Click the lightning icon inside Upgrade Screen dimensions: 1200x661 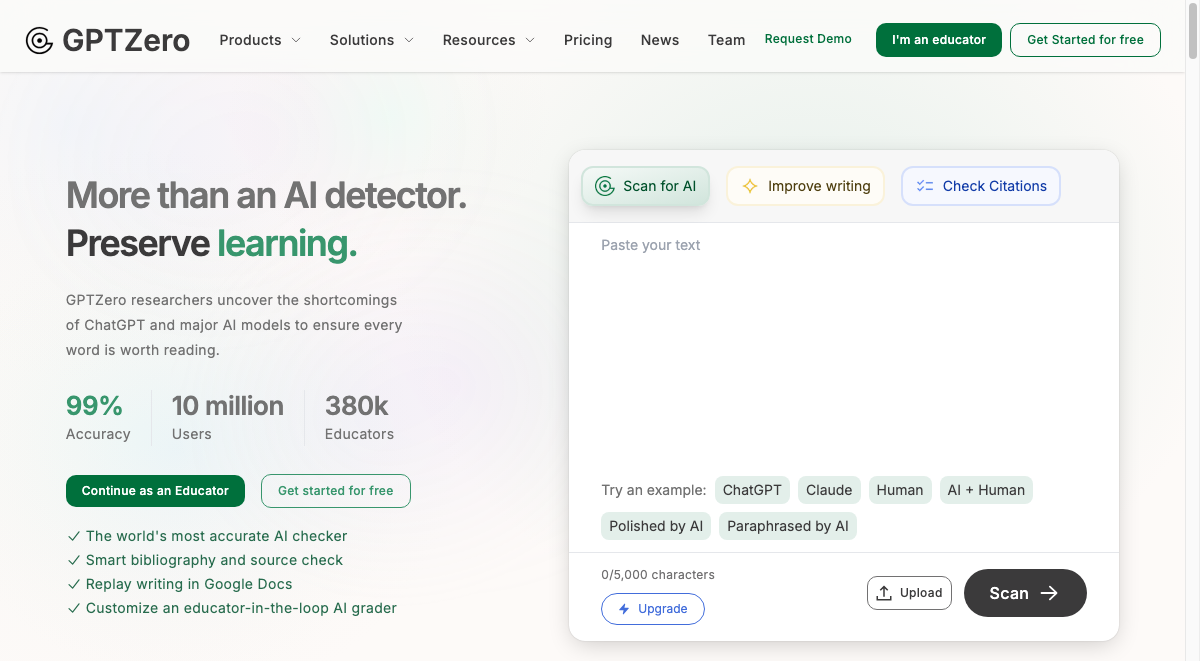pyautogui.click(x=624, y=609)
